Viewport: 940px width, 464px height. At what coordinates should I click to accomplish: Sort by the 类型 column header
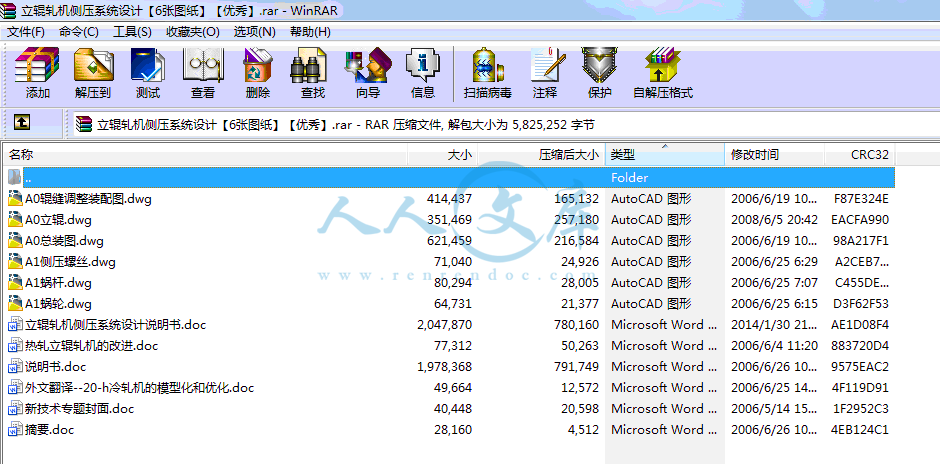[665, 155]
